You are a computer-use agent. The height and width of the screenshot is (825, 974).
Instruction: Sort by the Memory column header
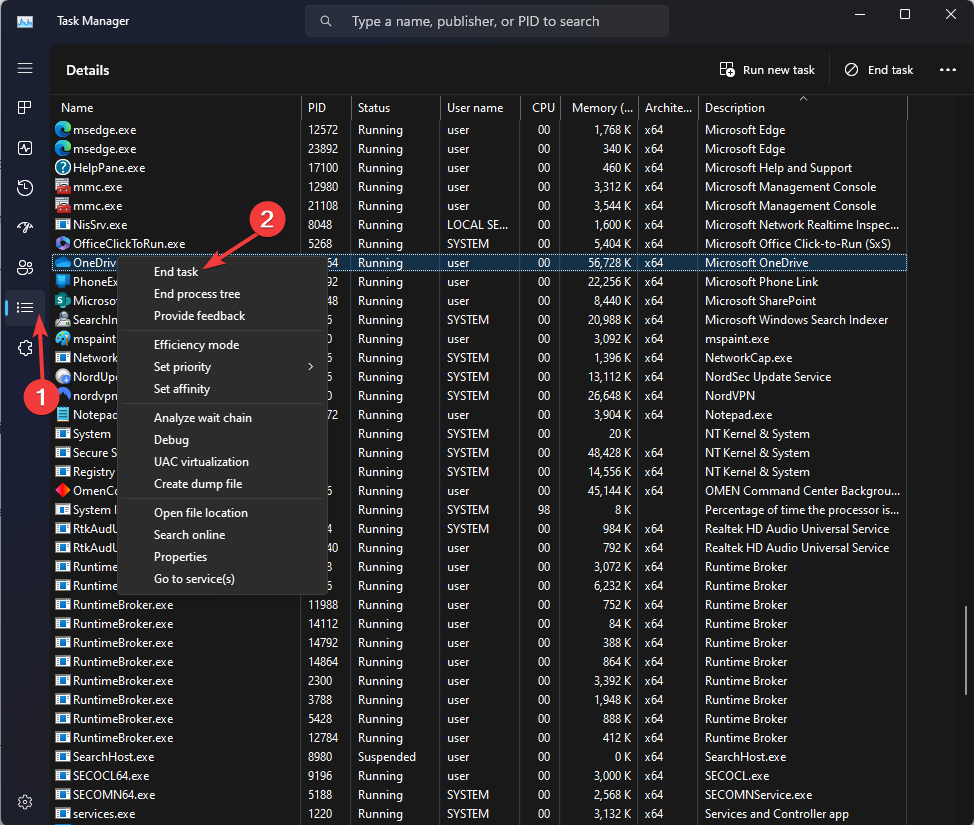pyautogui.click(x=599, y=107)
